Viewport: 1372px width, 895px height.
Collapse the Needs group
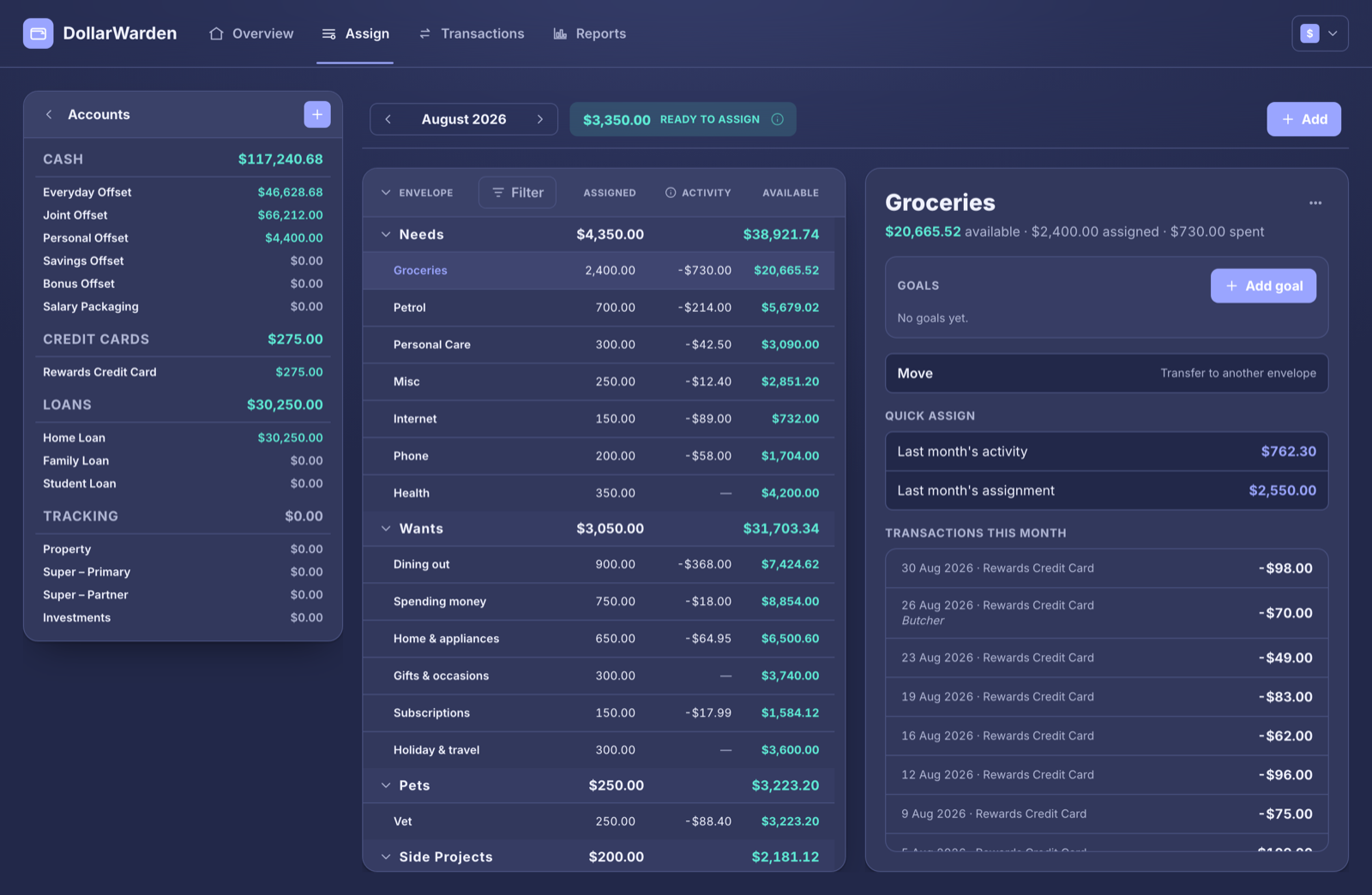[x=386, y=234]
